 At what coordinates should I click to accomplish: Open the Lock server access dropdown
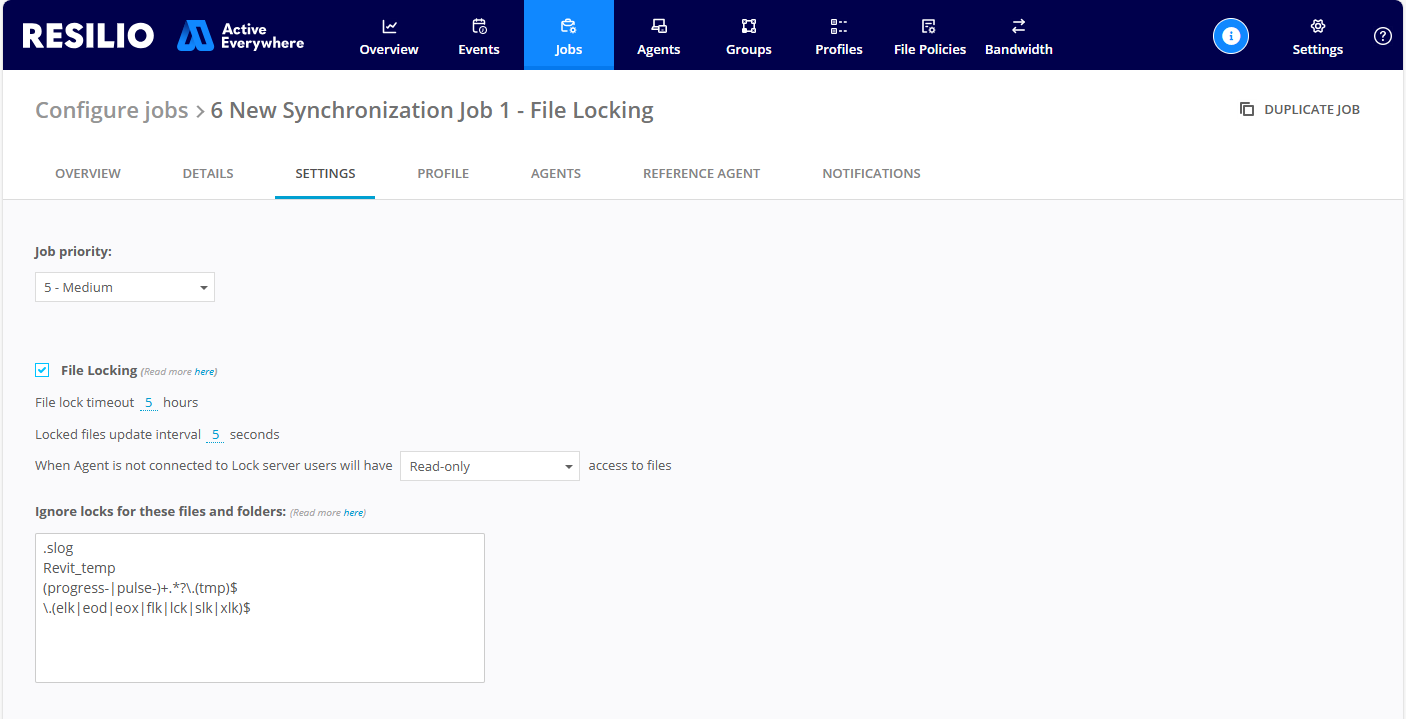tap(489, 465)
